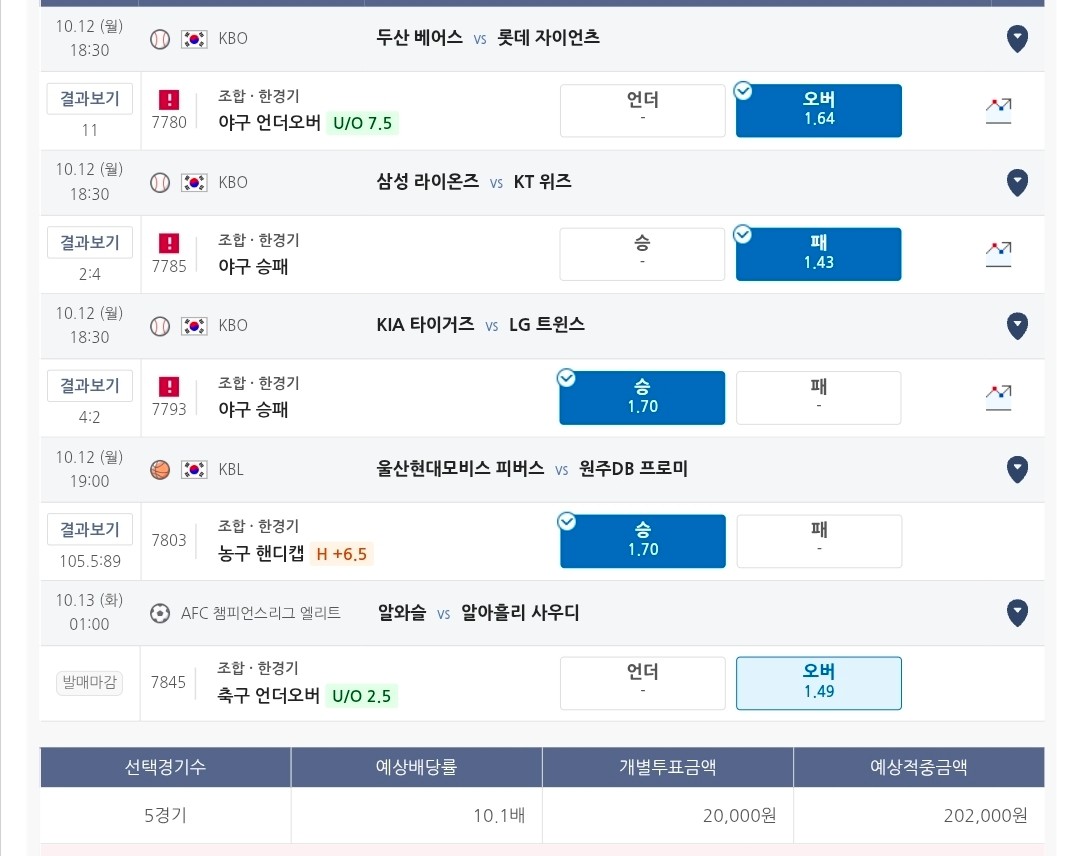View result for game showing 2:4
1080x856 pixels.
click(90, 242)
